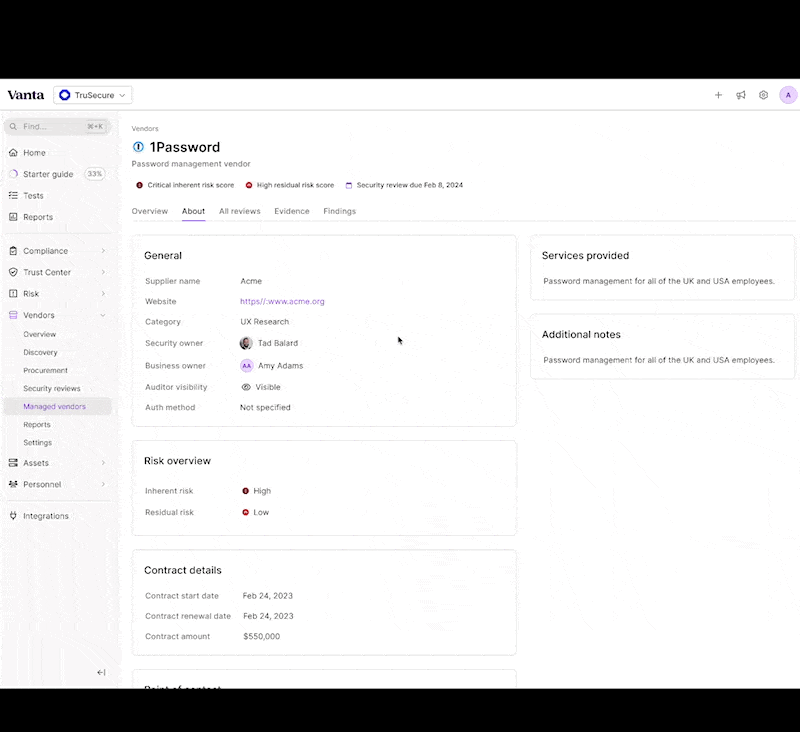Open the Discovery subitem
The height and width of the screenshot is (732, 800).
click(40, 352)
